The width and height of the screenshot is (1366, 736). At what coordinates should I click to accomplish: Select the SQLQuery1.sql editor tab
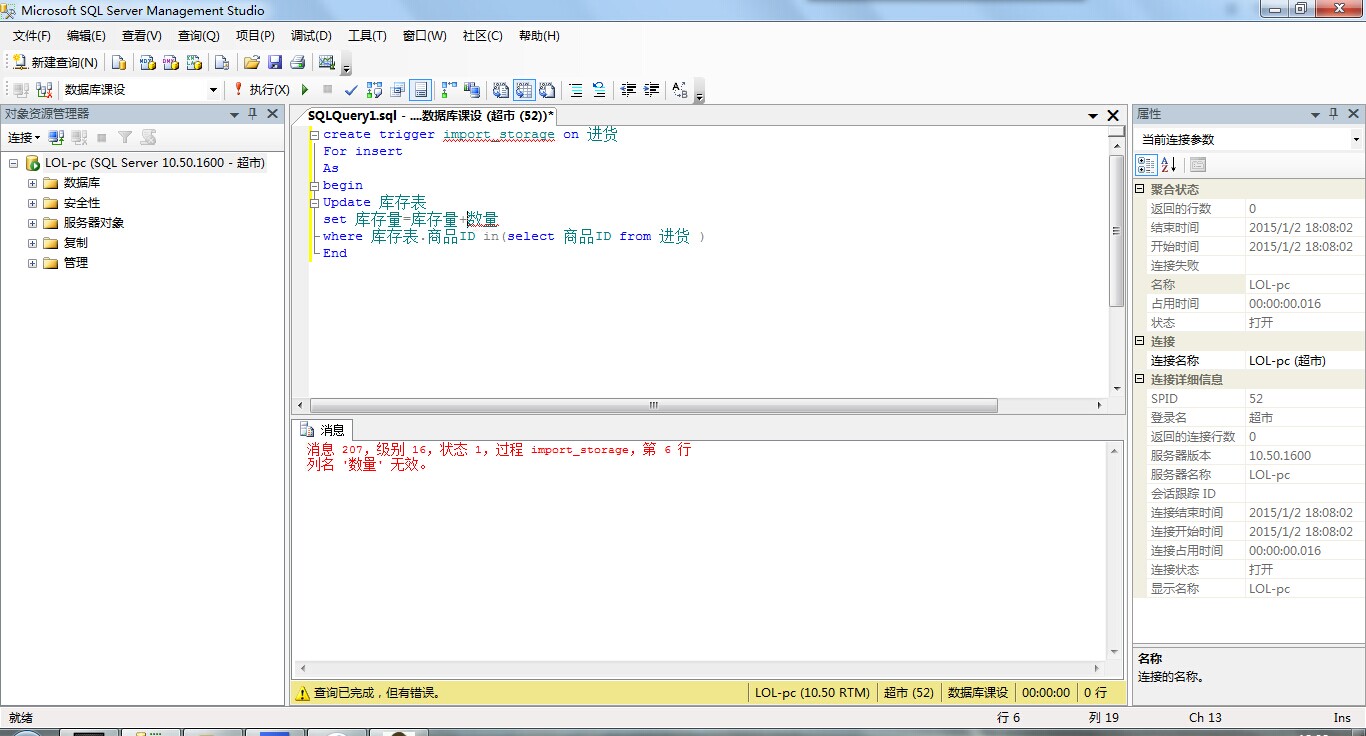430,116
